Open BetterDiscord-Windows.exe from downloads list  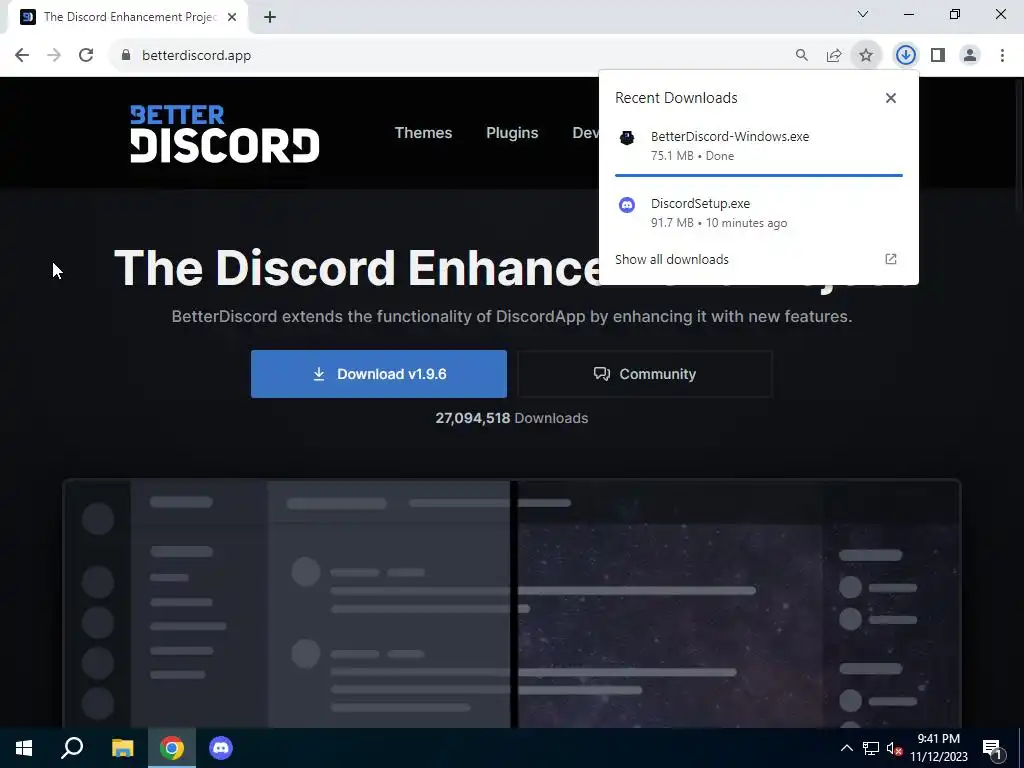[x=758, y=146]
